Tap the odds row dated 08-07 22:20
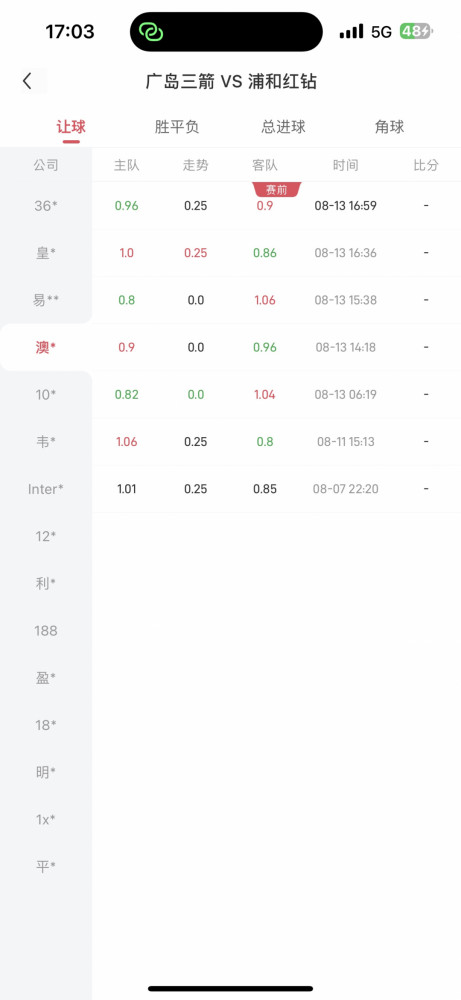 tap(277, 489)
